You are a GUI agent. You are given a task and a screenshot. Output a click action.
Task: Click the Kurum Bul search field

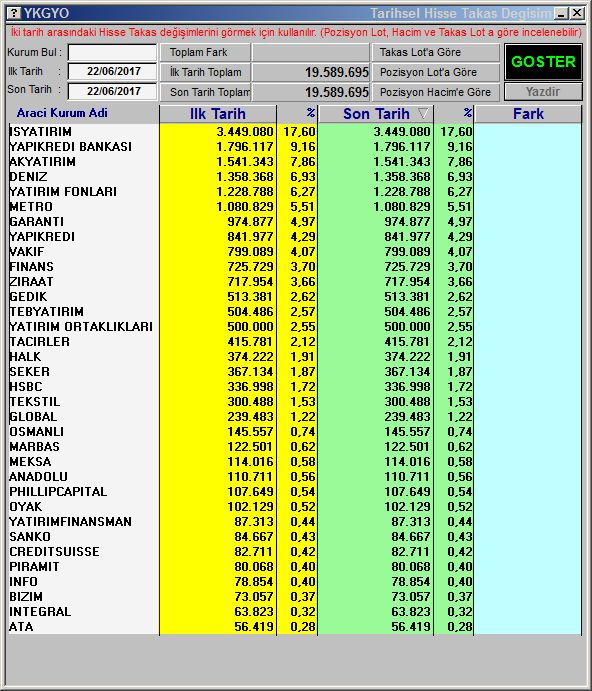[112, 52]
